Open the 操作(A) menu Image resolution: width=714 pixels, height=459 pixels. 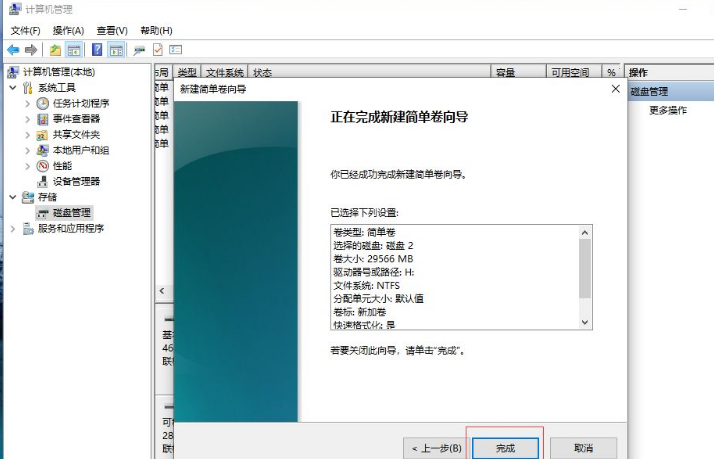coord(68,31)
